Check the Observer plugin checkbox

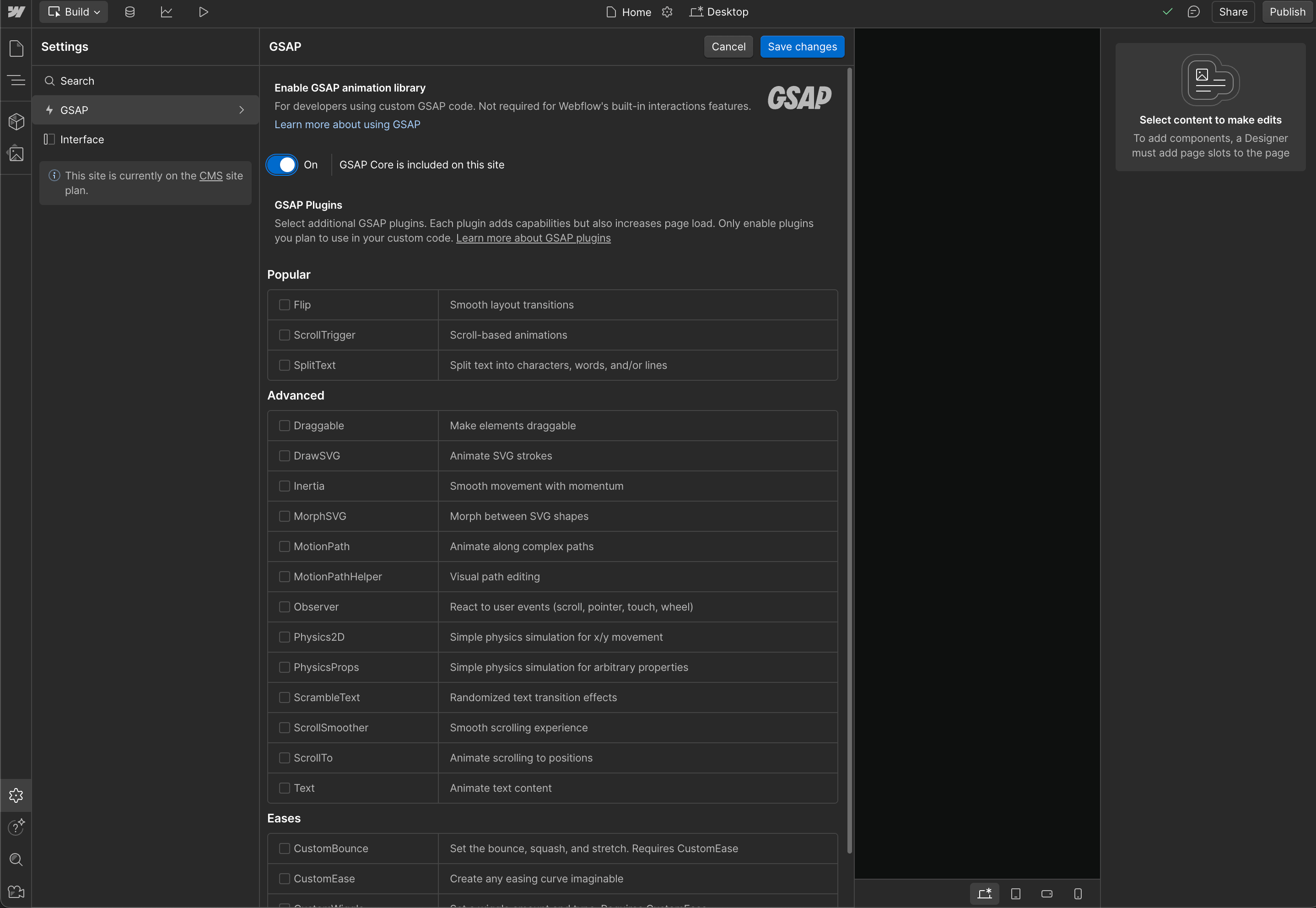(x=284, y=607)
